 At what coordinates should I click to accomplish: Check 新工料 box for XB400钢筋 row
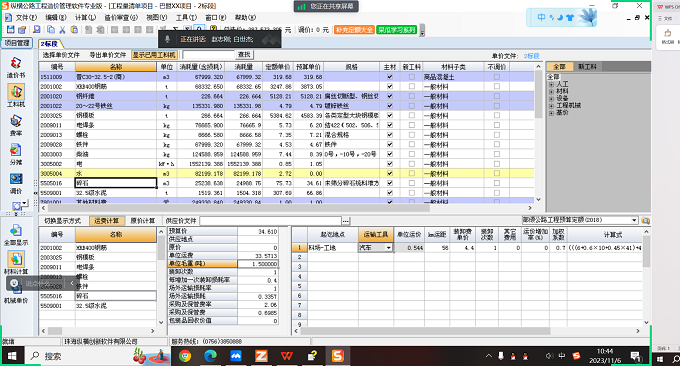tap(412, 86)
